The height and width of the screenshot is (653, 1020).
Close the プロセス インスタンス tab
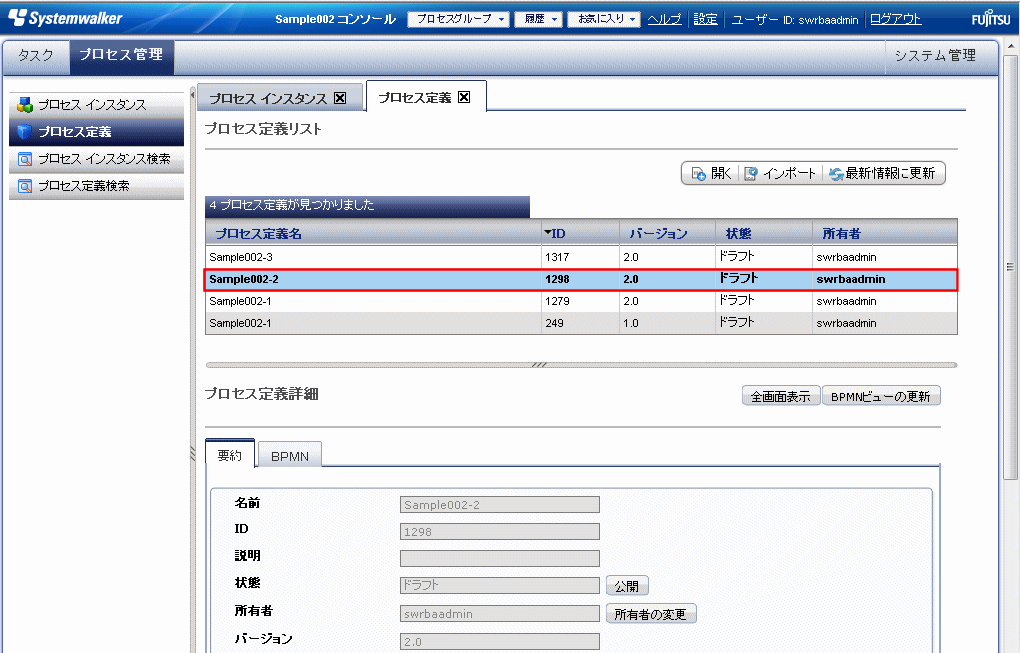(x=340, y=98)
